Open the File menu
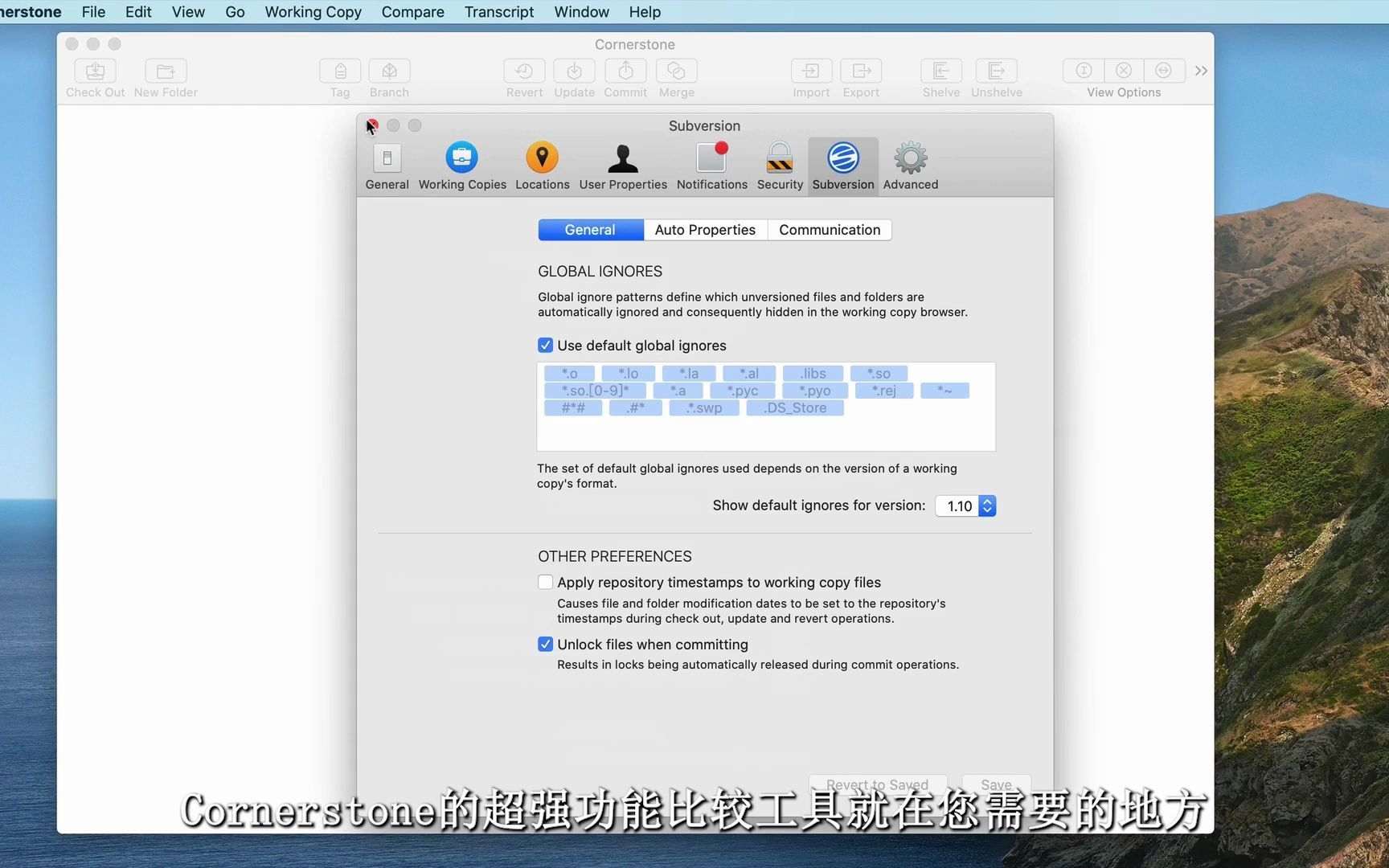The height and width of the screenshot is (868, 1389). coord(93,12)
